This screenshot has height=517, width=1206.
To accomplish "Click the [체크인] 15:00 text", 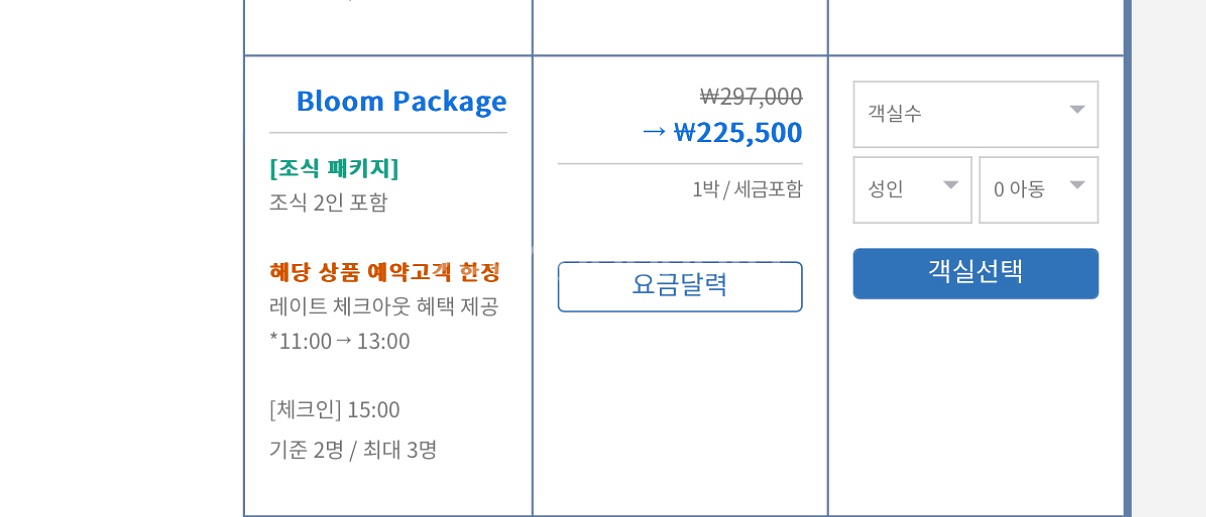I will tap(334, 409).
